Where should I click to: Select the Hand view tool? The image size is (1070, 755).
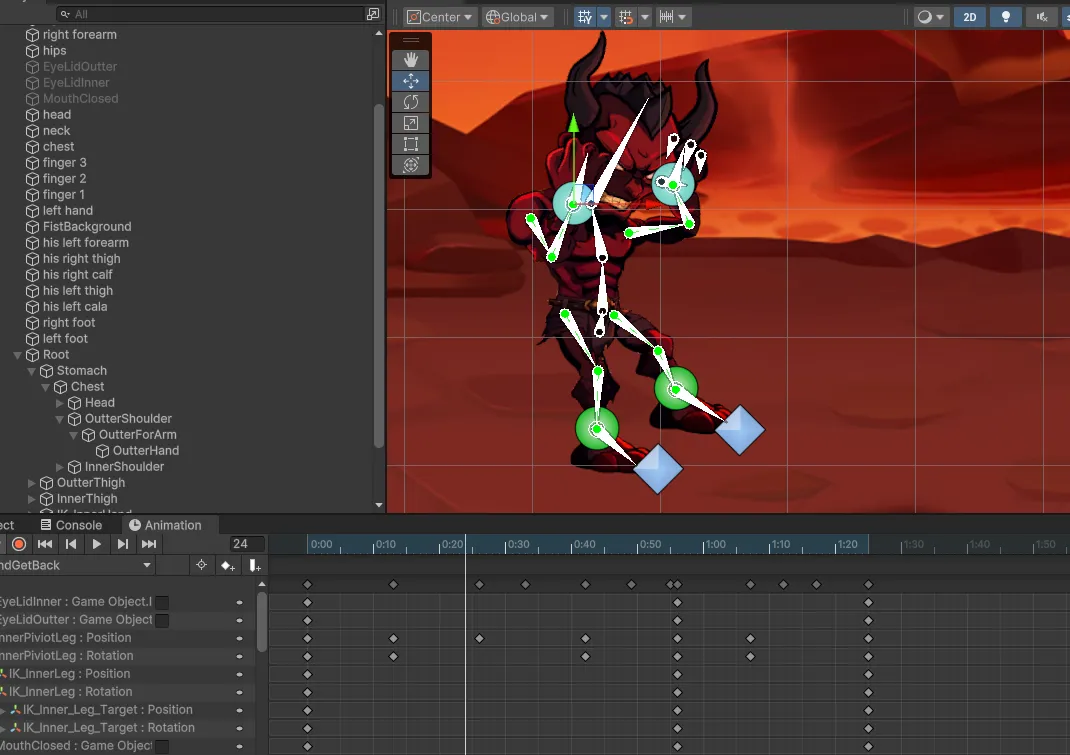click(410, 60)
